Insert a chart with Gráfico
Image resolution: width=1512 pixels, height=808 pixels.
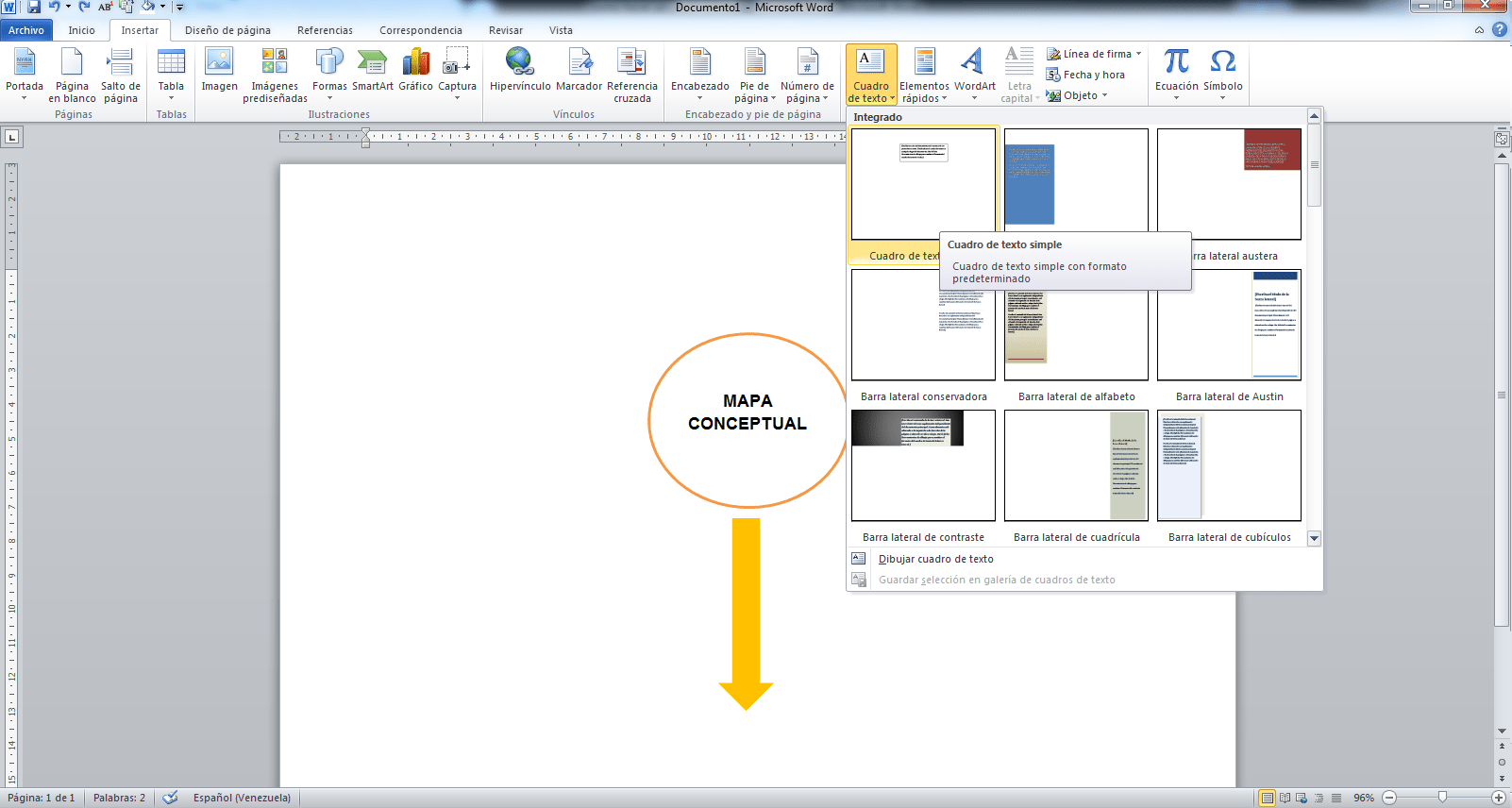(x=415, y=71)
